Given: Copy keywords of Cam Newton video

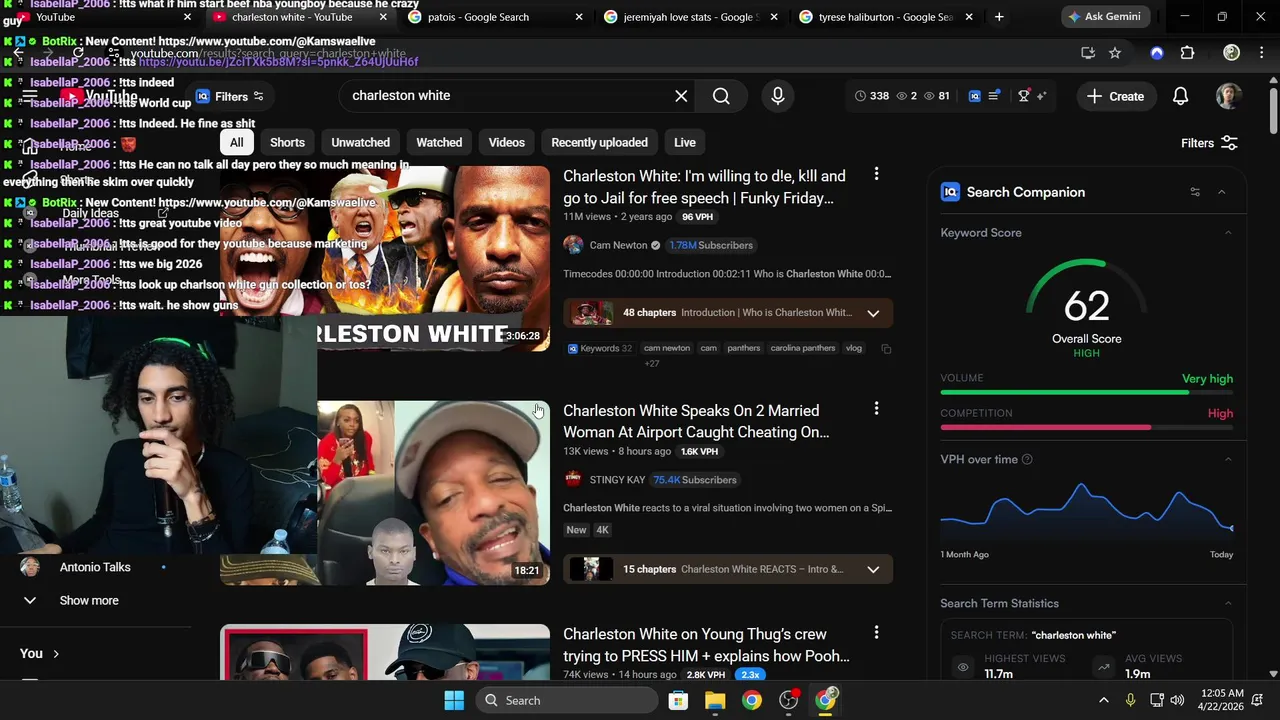Looking at the screenshot, I should [x=886, y=349].
